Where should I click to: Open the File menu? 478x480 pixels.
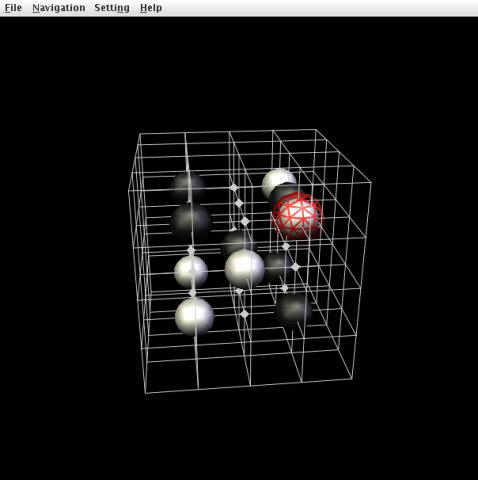13,8
